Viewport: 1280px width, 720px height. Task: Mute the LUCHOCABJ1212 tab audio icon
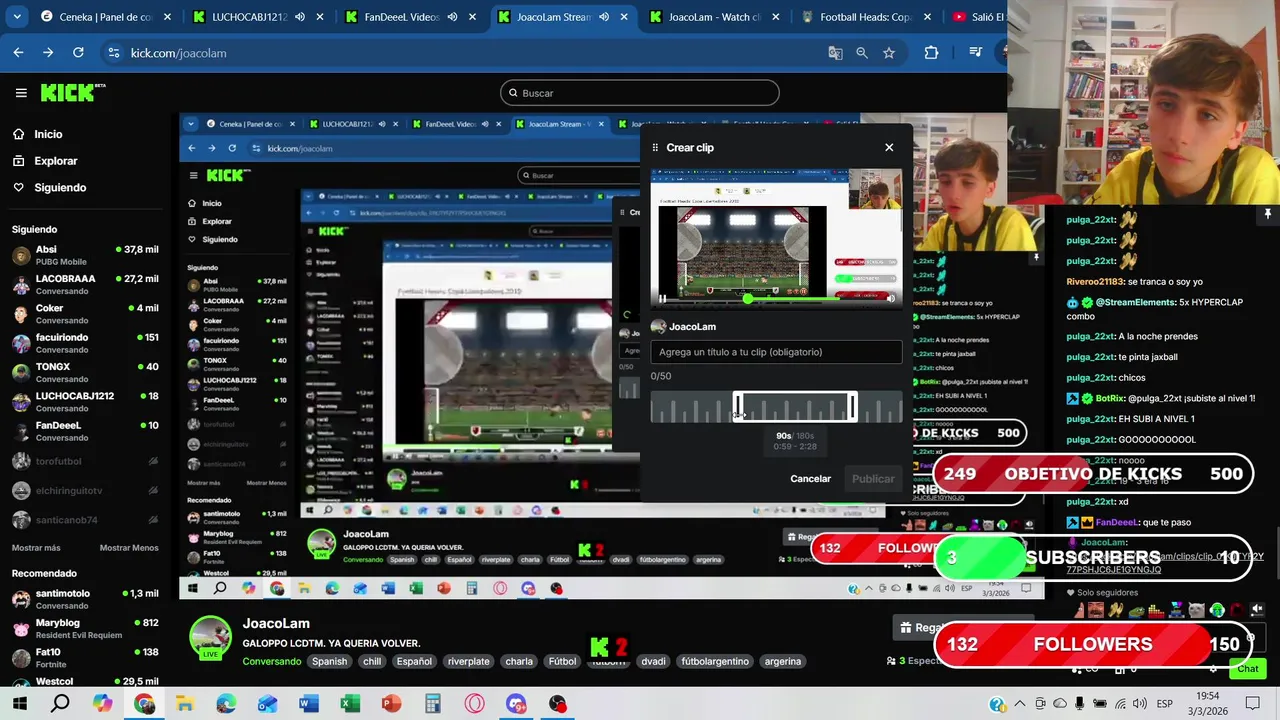coord(300,17)
